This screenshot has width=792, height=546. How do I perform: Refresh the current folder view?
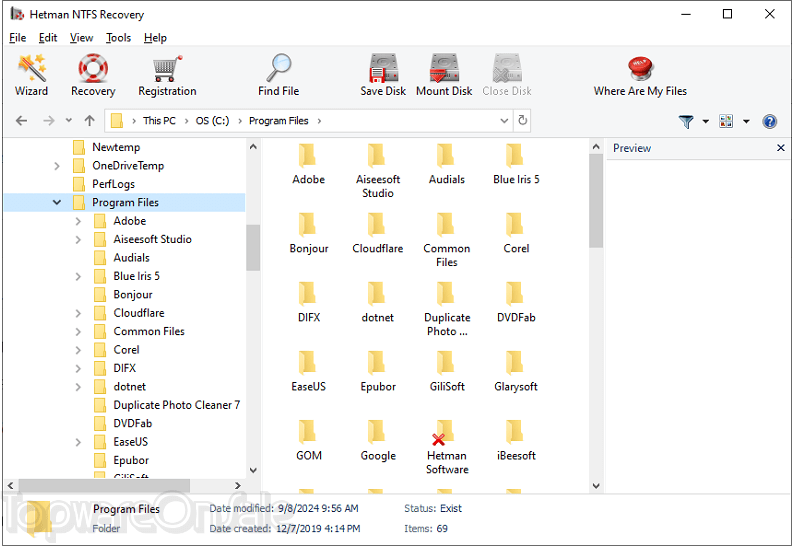point(523,120)
